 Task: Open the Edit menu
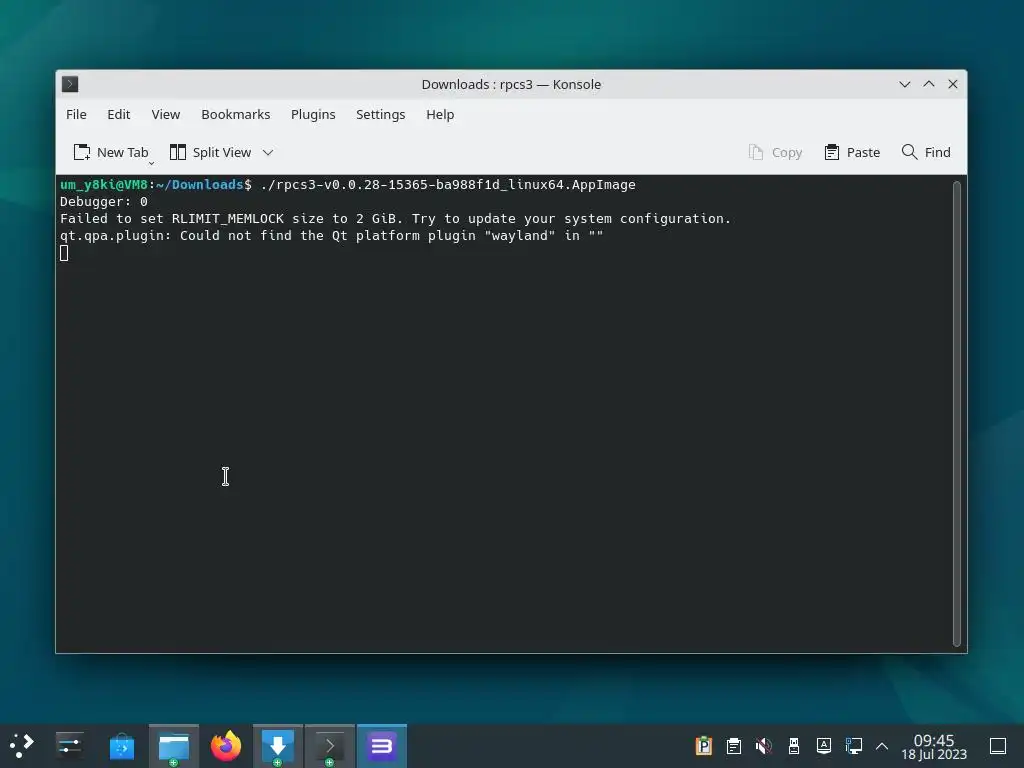coord(118,114)
